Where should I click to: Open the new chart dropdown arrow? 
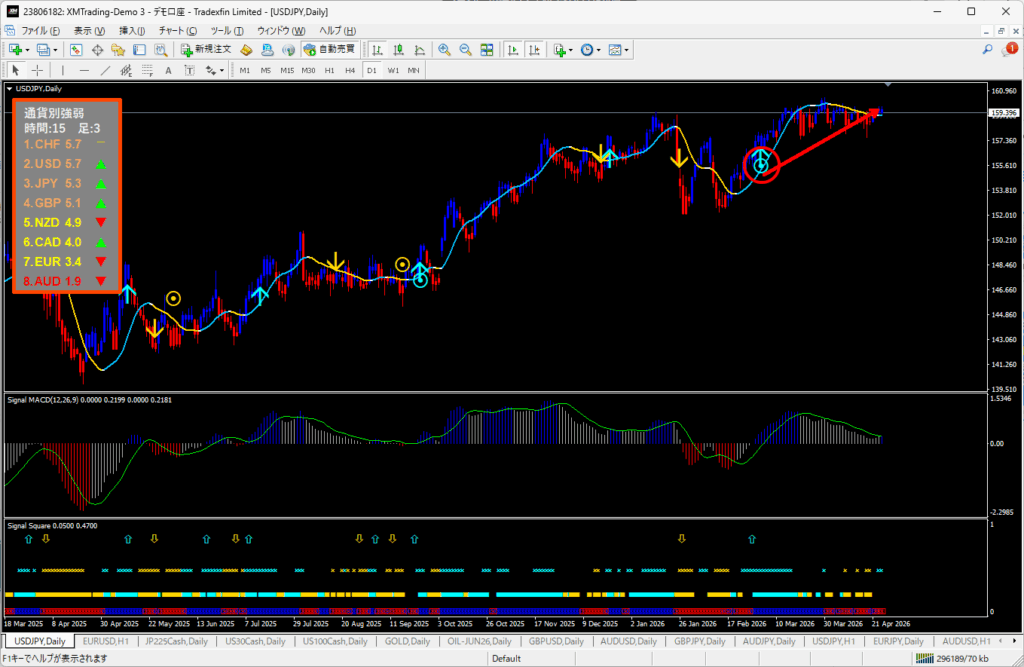[29, 49]
